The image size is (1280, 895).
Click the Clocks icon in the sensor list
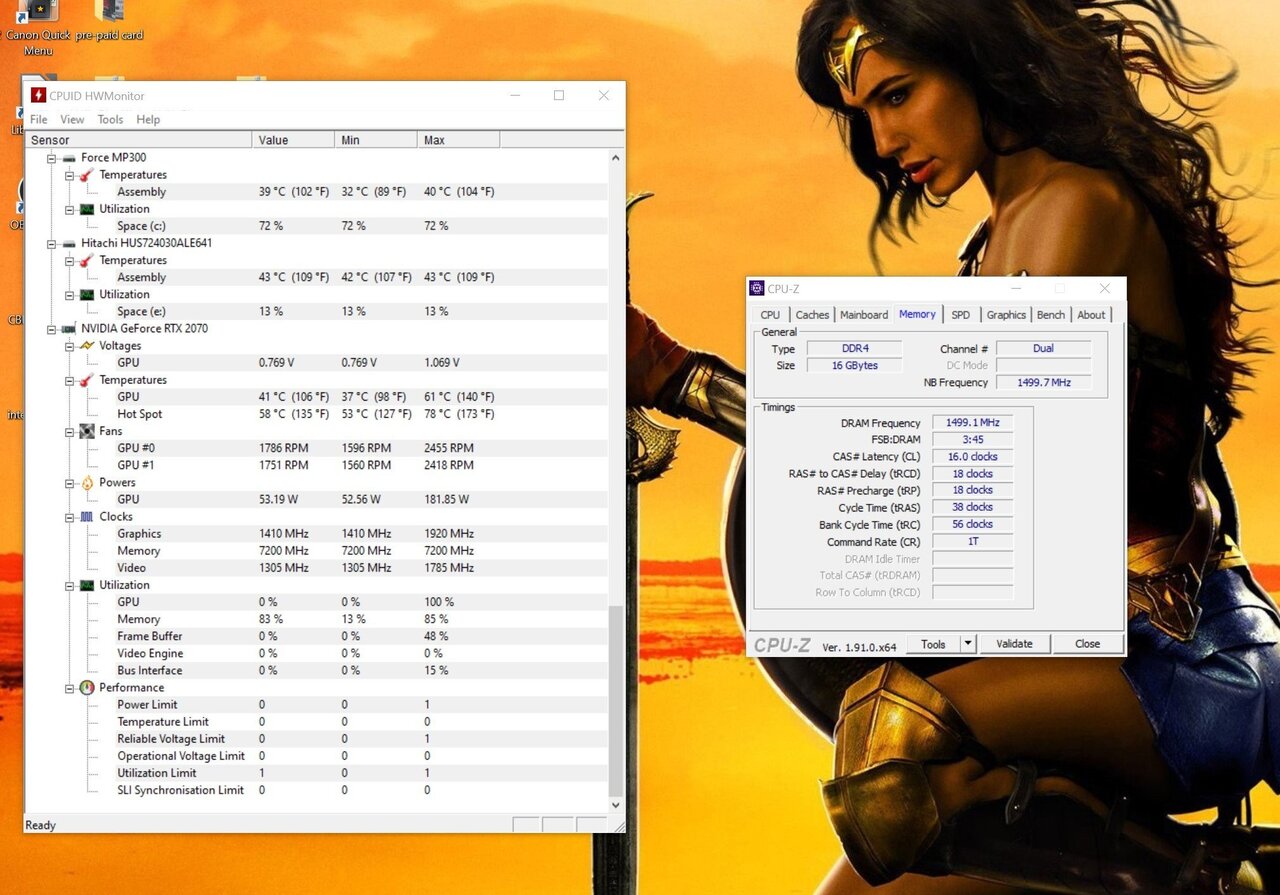86,516
